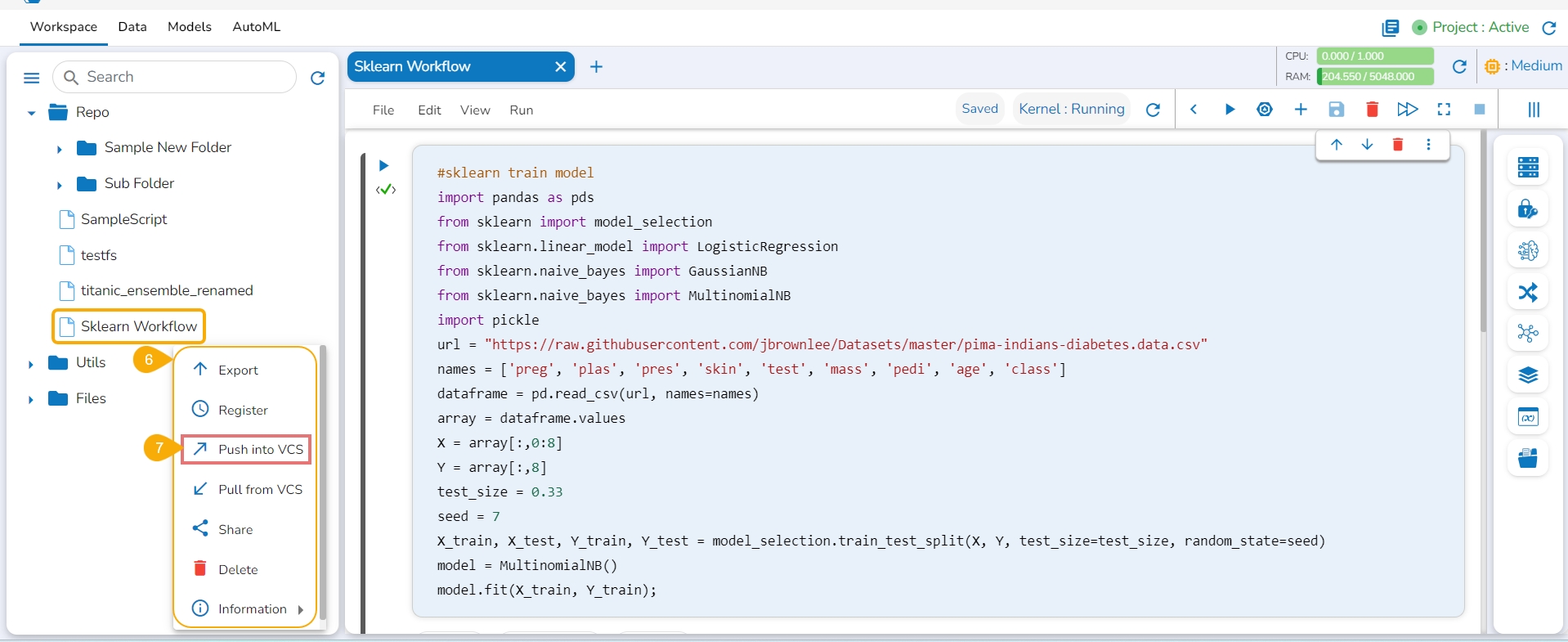Expand the Utils folder
Image resolution: width=1568 pixels, height=642 pixels.
tap(31, 364)
